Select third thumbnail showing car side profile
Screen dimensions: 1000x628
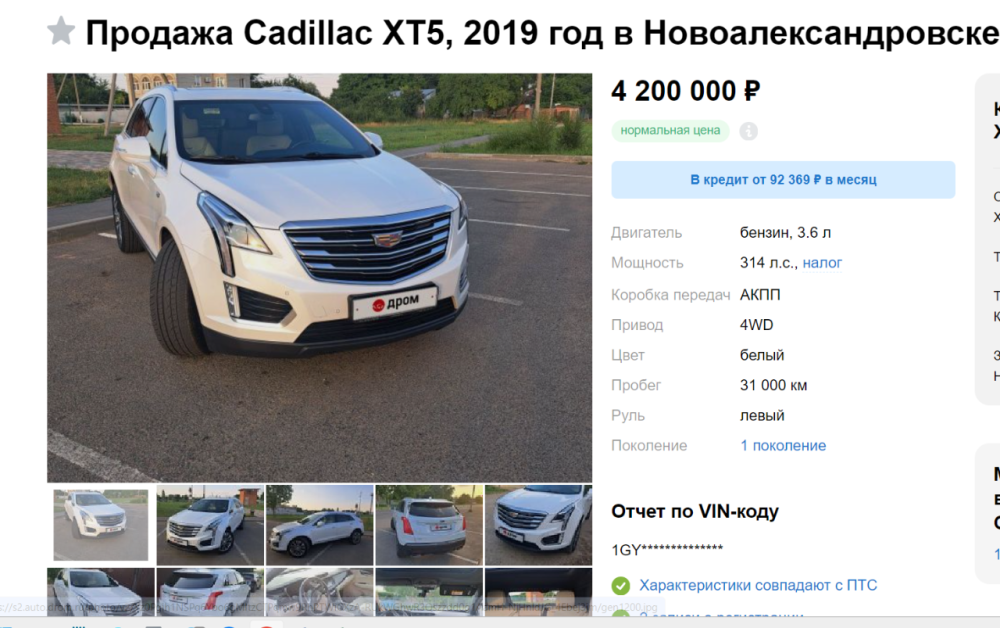pyautogui.click(x=320, y=525)
